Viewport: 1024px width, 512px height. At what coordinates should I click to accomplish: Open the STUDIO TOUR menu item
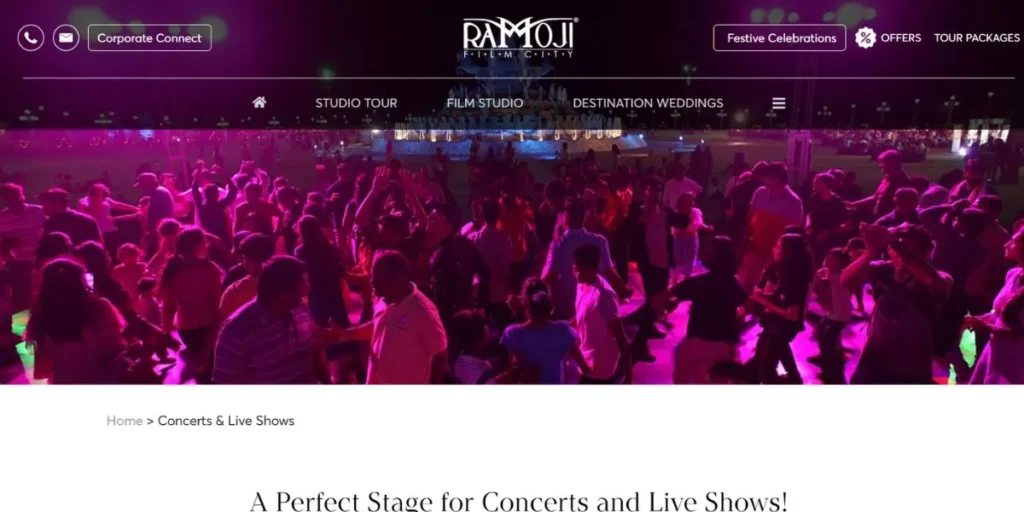coord(356,103)
